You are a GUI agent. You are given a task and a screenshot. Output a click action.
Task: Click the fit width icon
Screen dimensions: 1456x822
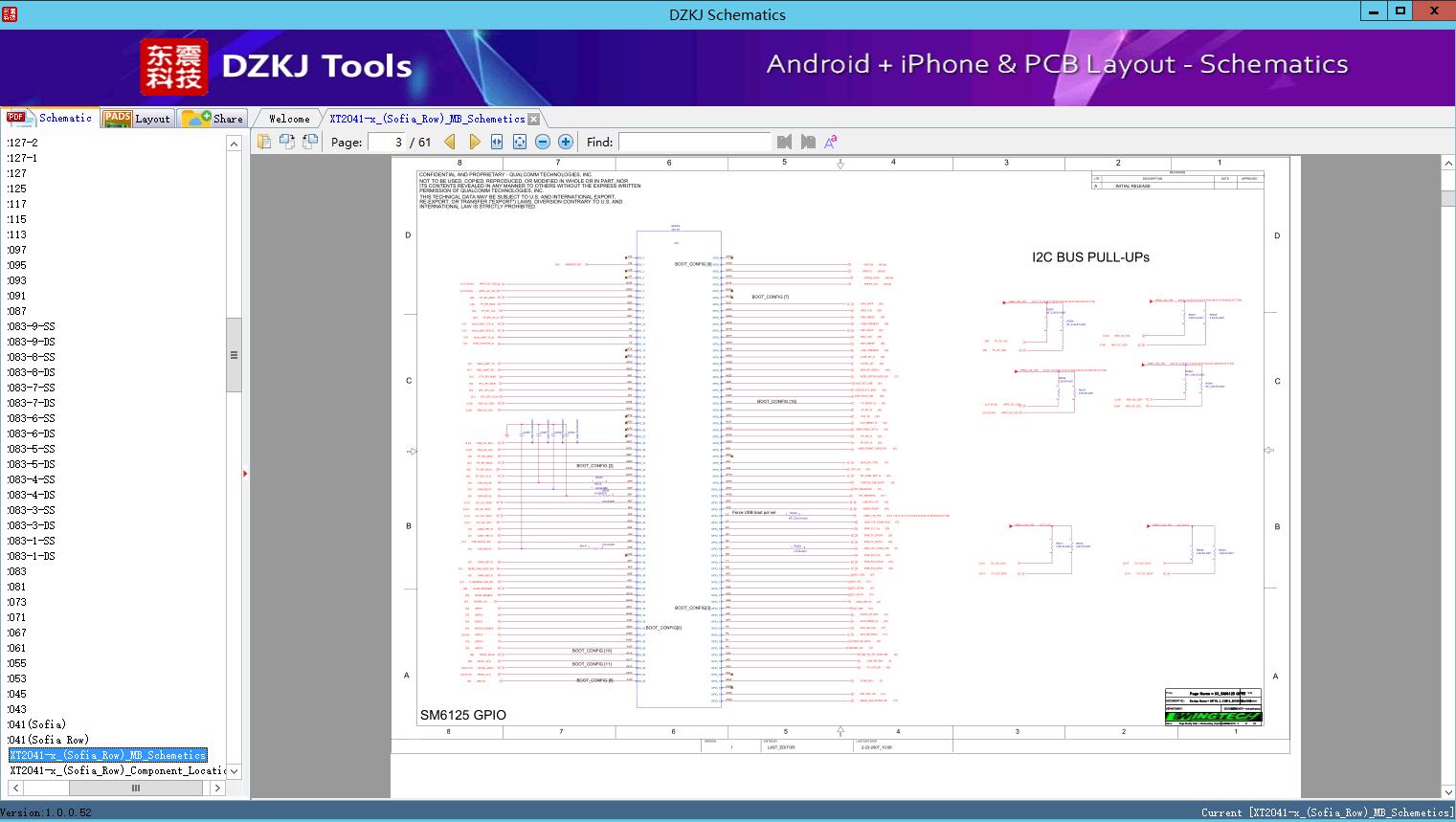497,142
